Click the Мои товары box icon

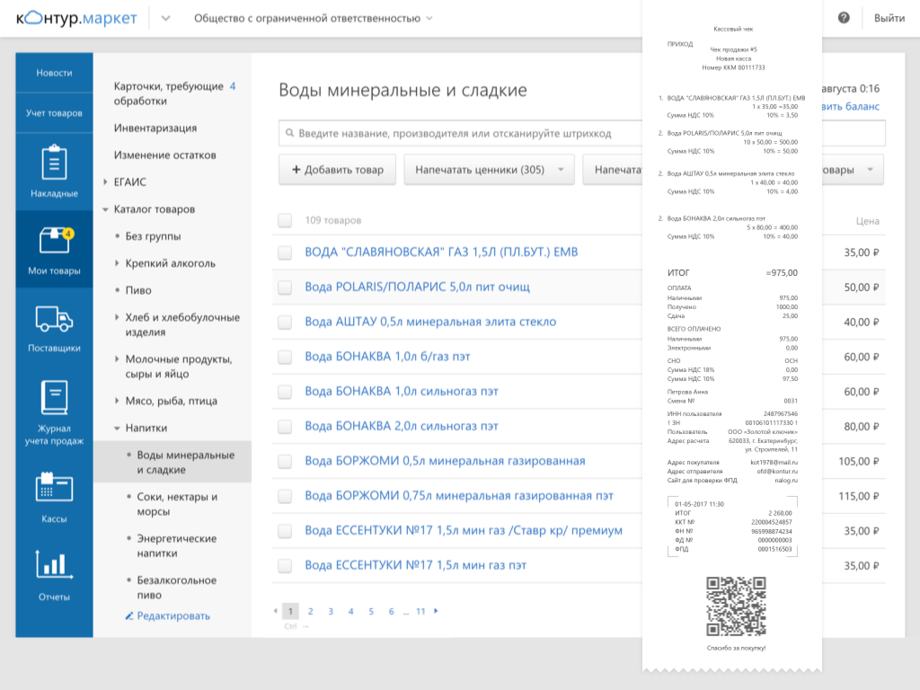click(x=54, y=242)
